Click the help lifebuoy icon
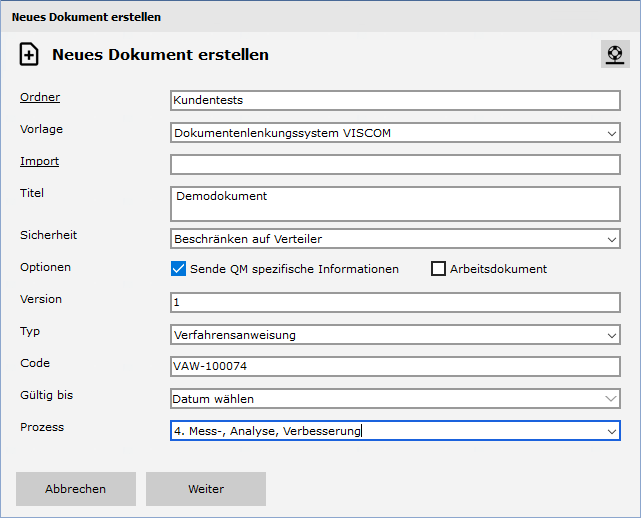 [615, 54]
